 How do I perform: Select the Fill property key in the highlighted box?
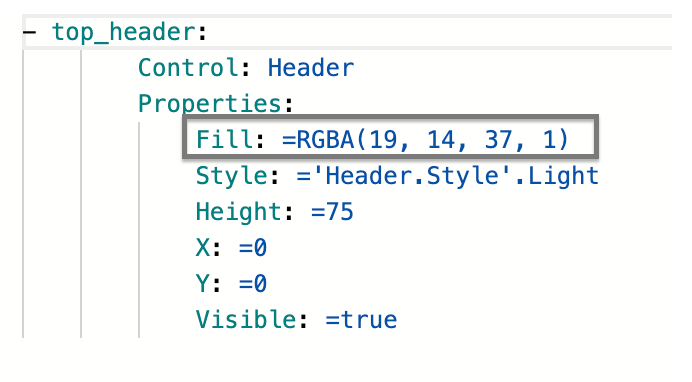(x=225, y=139)
